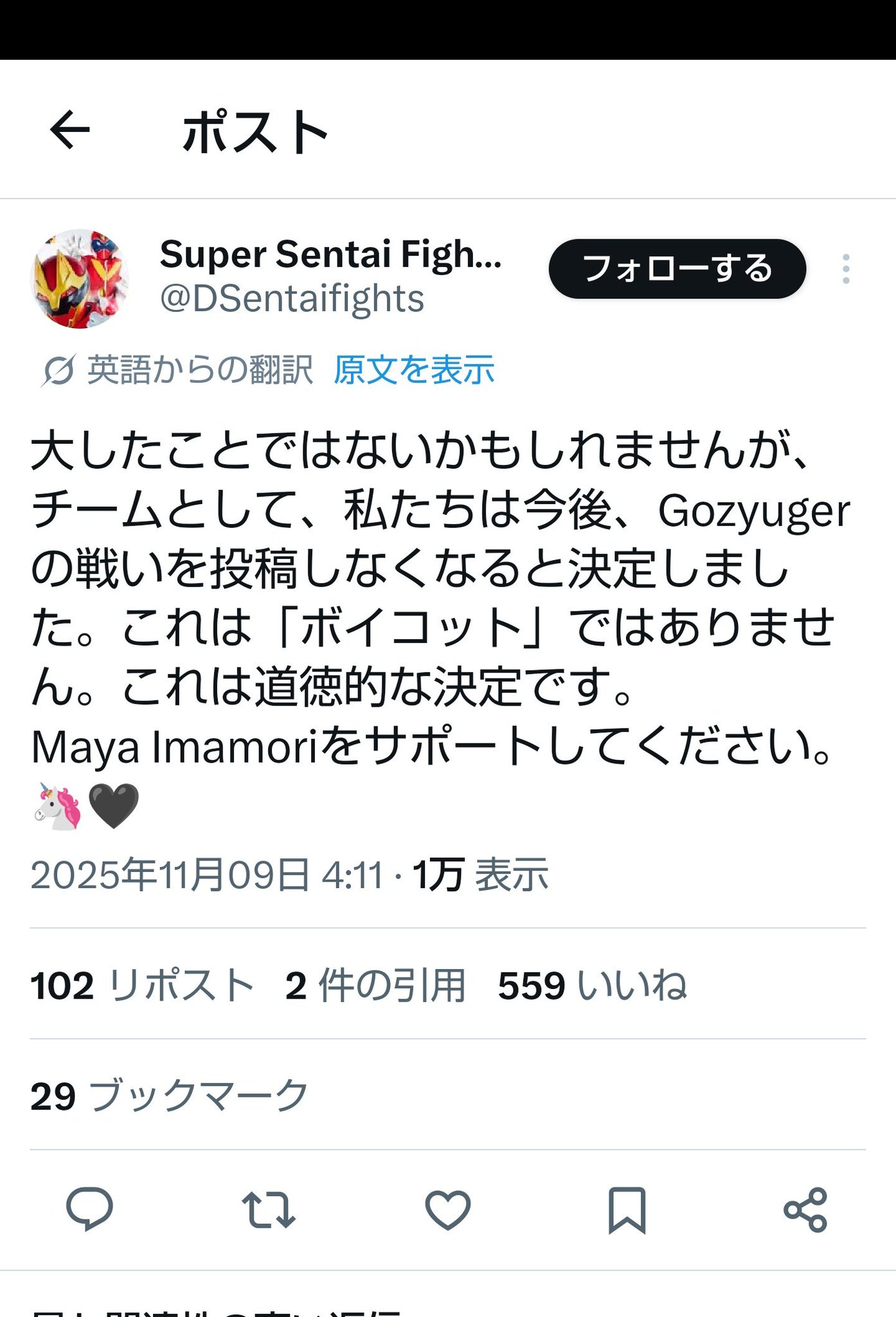View the 2 件の引用 quotes

point(375,985)
